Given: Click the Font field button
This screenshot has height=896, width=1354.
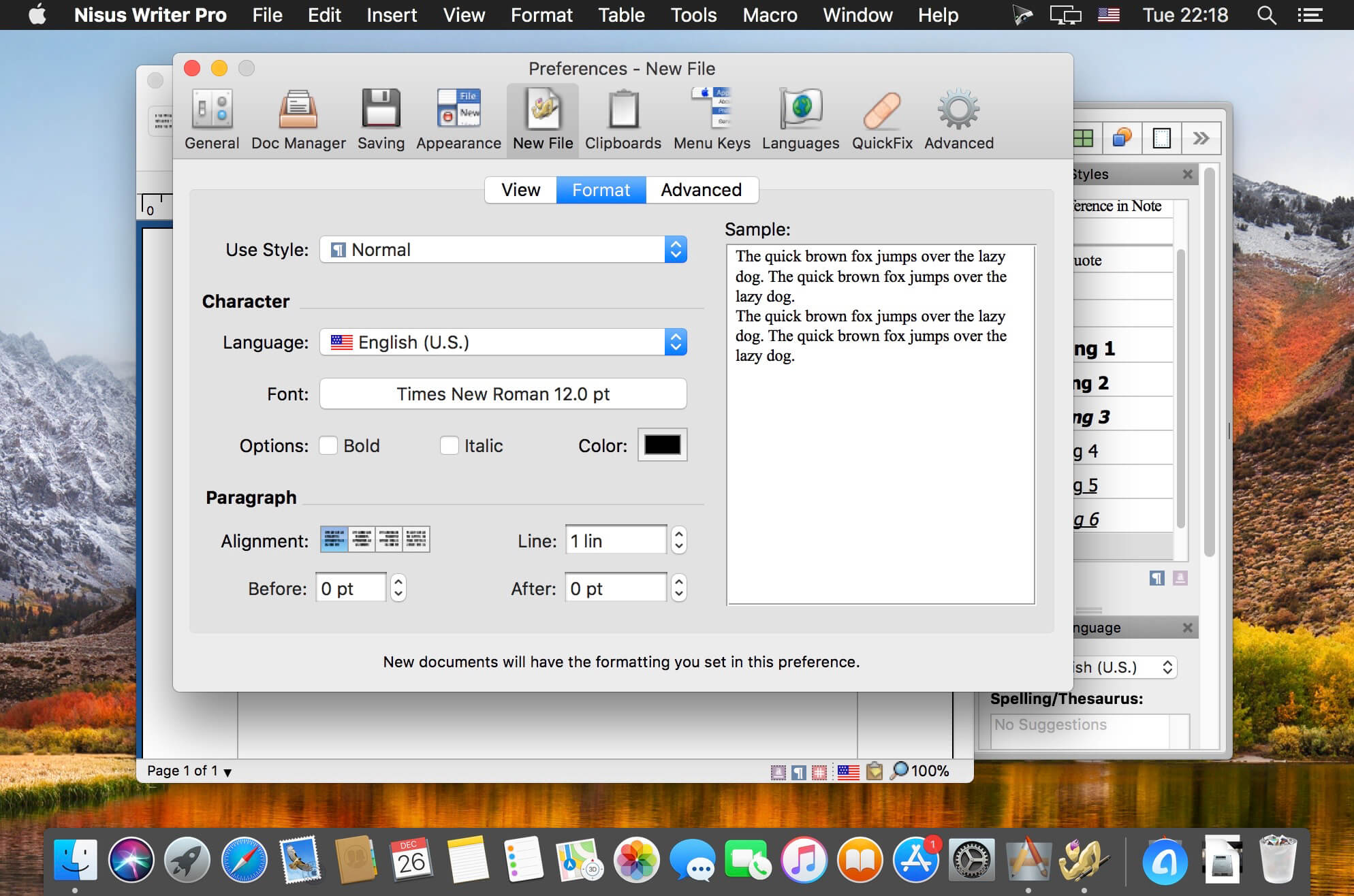Looking at the screenshot, I should [x=504, y=393].
